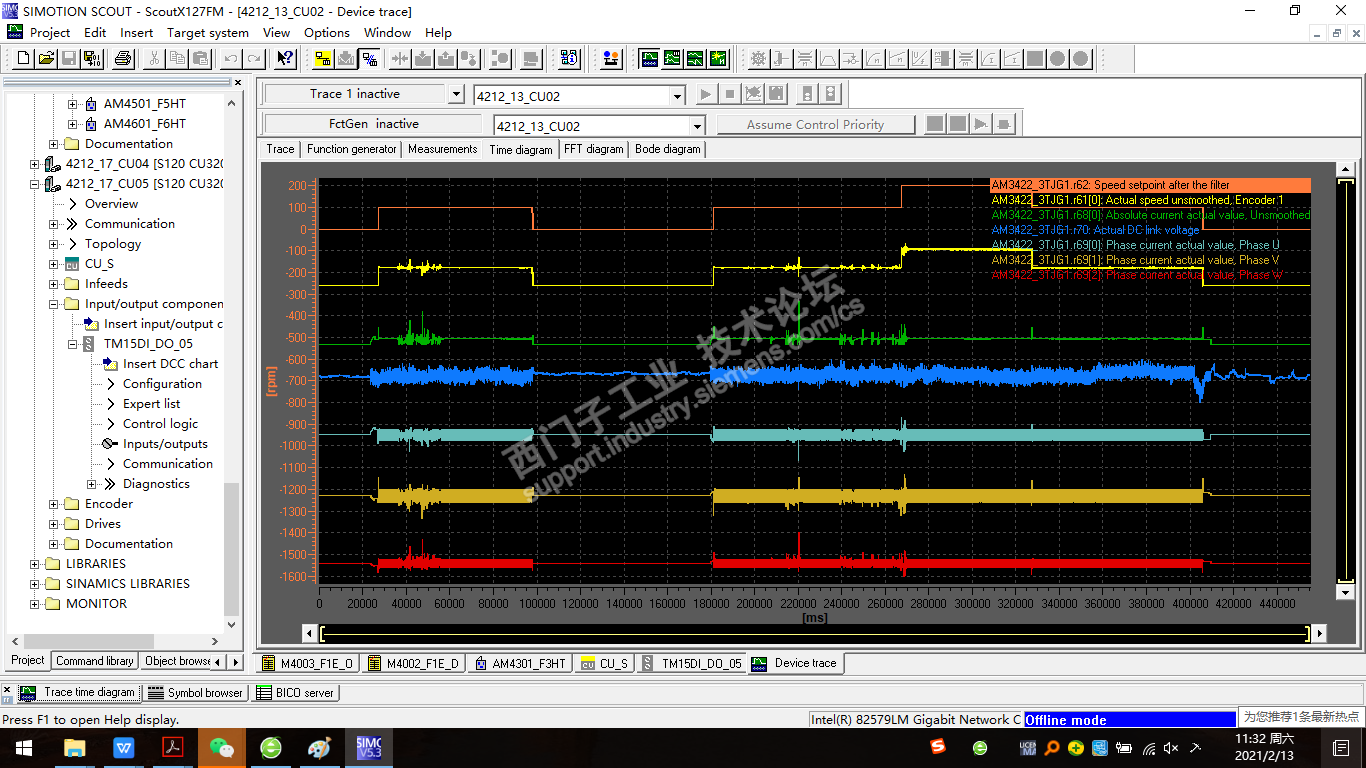
Task: Open the Target system menu
Action: [x=208, y=32]
